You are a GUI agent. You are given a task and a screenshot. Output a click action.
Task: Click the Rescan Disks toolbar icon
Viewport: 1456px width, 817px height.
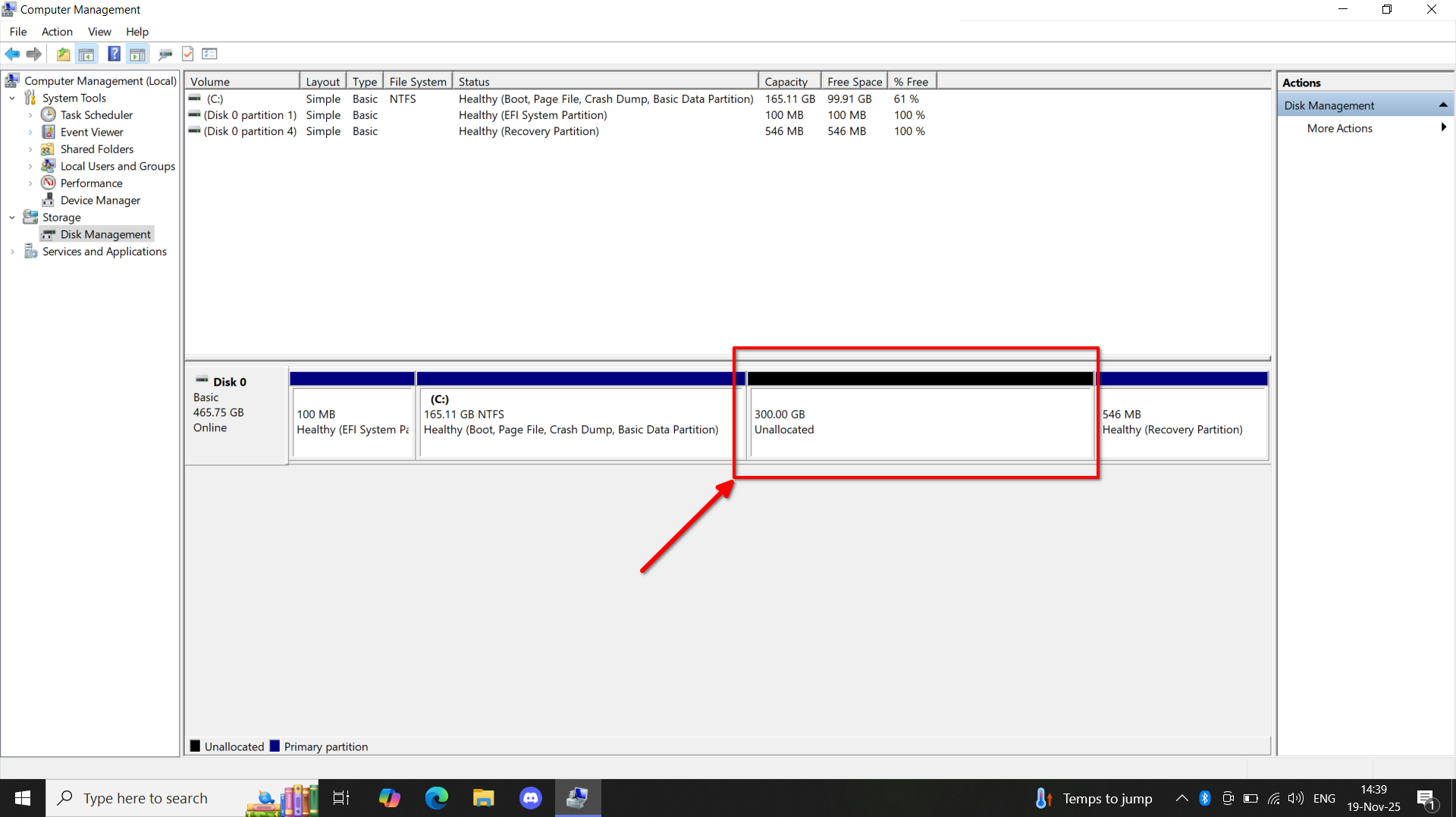pos(165,54)
